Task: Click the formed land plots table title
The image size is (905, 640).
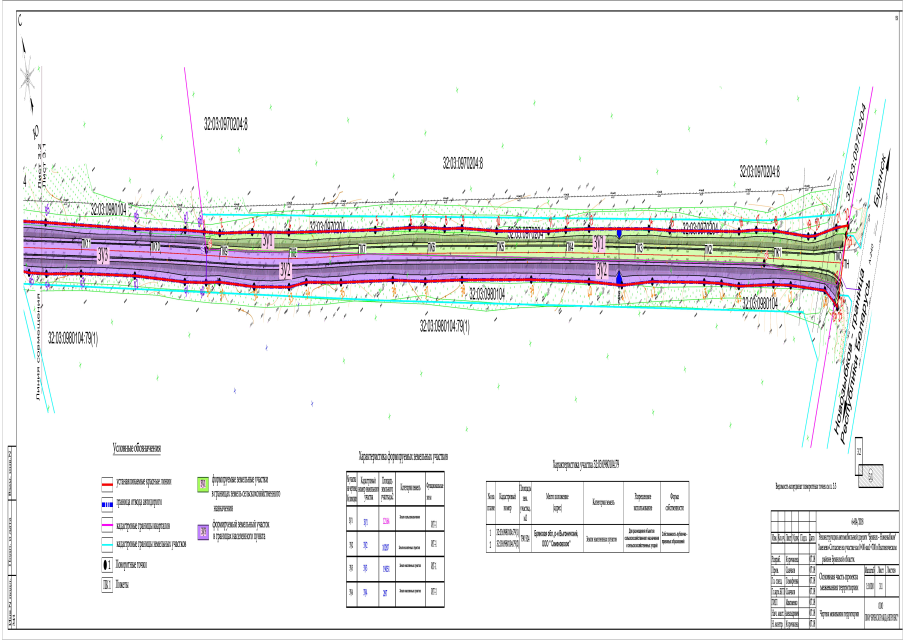Action: [403, 457]
